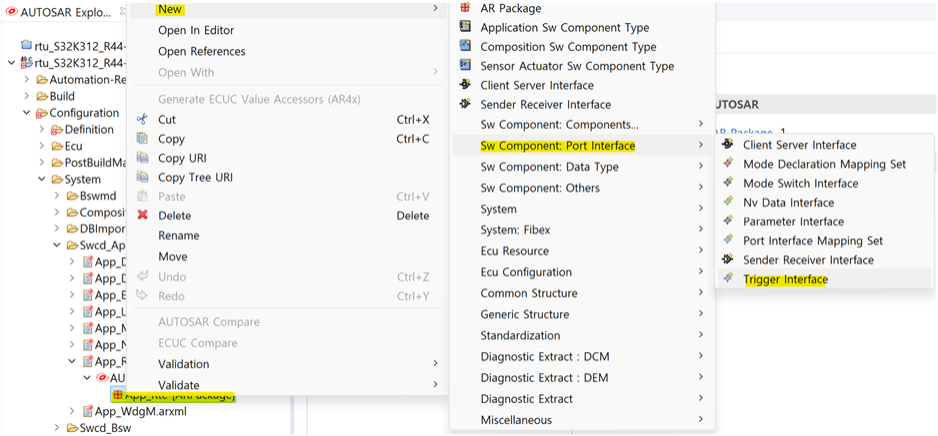Click App_WdgM.arxml file icon
Image resolution: width=938 pixels, height=436 pixels.
point(87,411)
